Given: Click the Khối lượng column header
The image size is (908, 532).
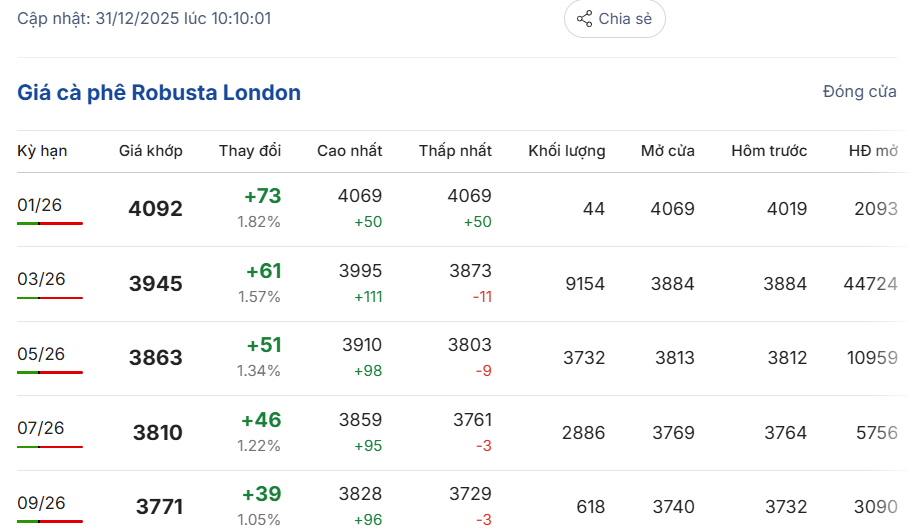Looking at the screenshot, I should point(566,151).
